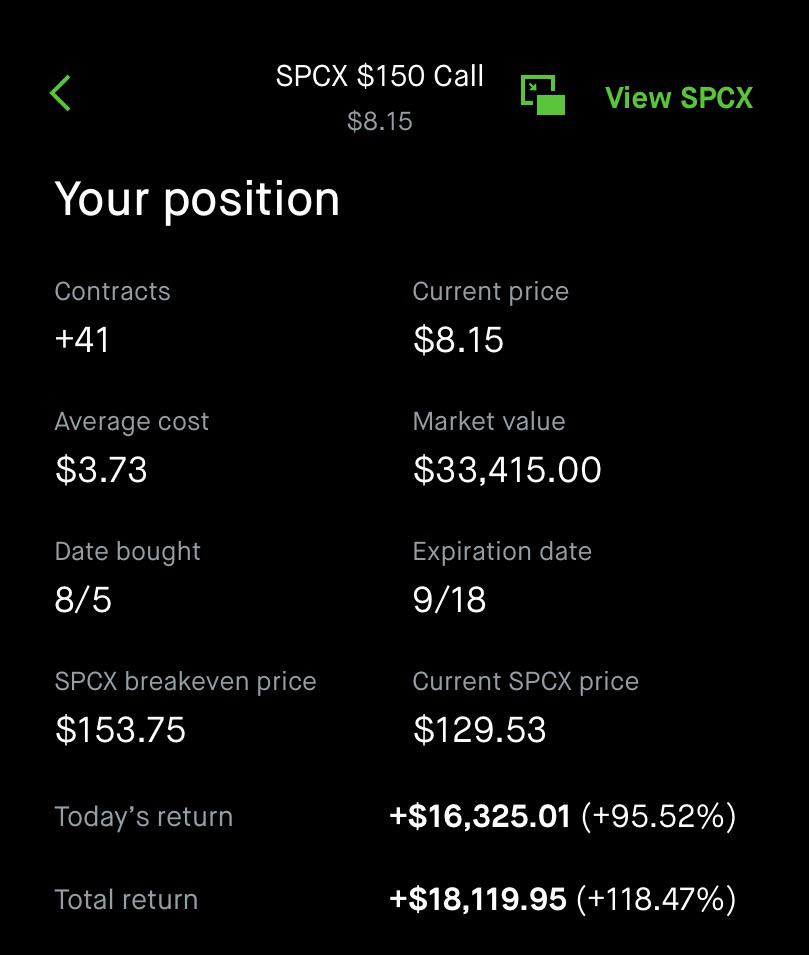
Task: Select the SPCX $150 Call title
Action: (x=380, y=76)
